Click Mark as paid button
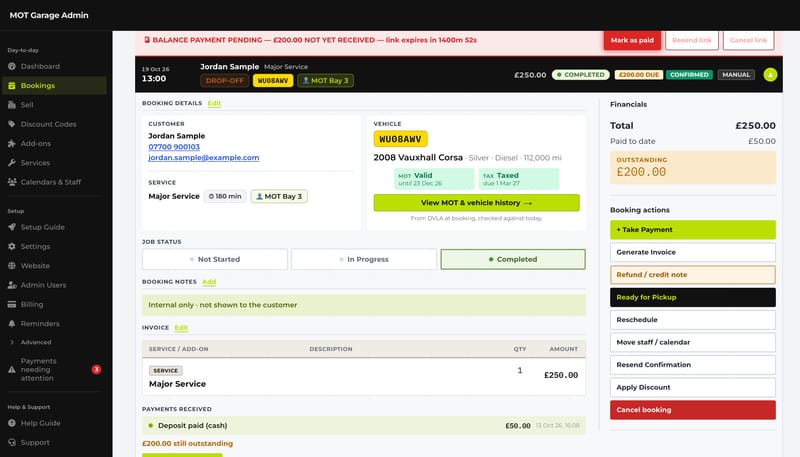This screenshot has height=457, width=800. (632, 40)
